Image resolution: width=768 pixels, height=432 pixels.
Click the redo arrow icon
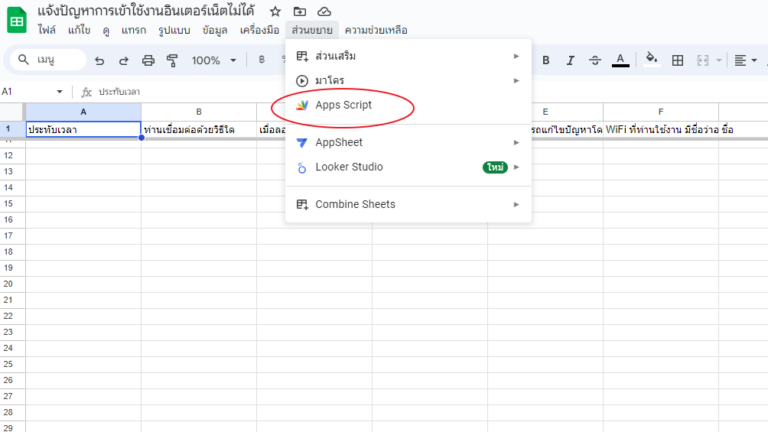pyautogui.click(x=124, y=61)
